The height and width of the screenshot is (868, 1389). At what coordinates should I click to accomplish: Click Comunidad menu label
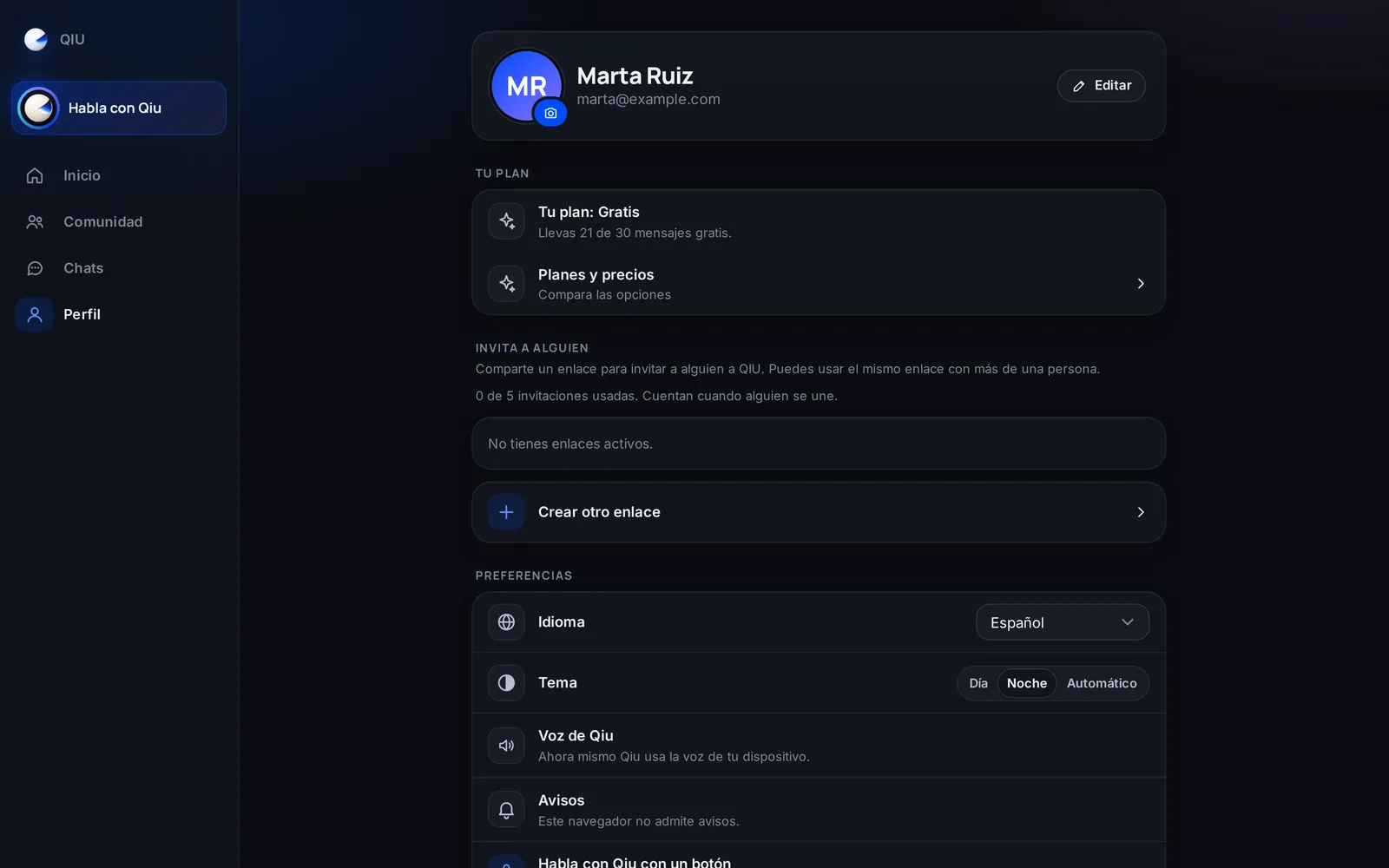(x=102, y=222)
